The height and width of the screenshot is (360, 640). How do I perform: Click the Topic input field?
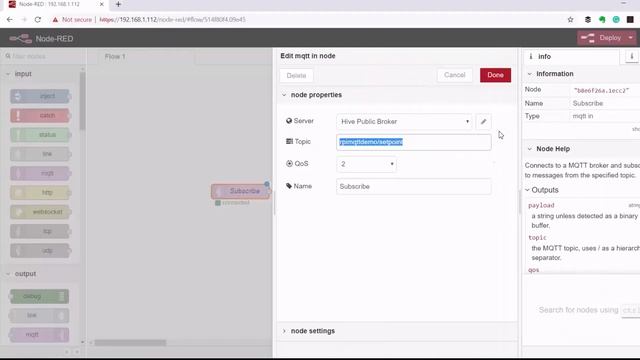413,142
